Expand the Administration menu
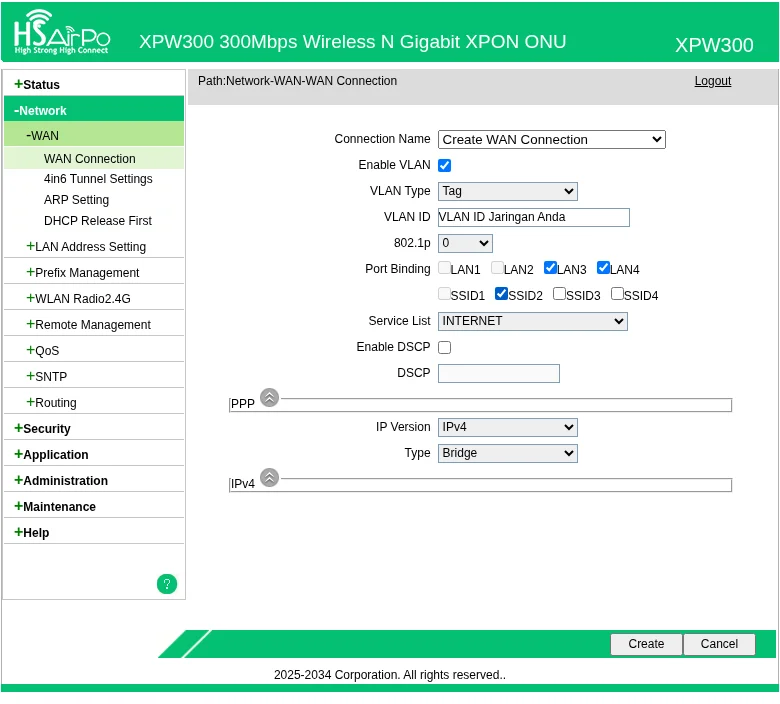Image resolution: width=780 pixels, height=704 pixels. pyautogui.click(x=94, y=481)
